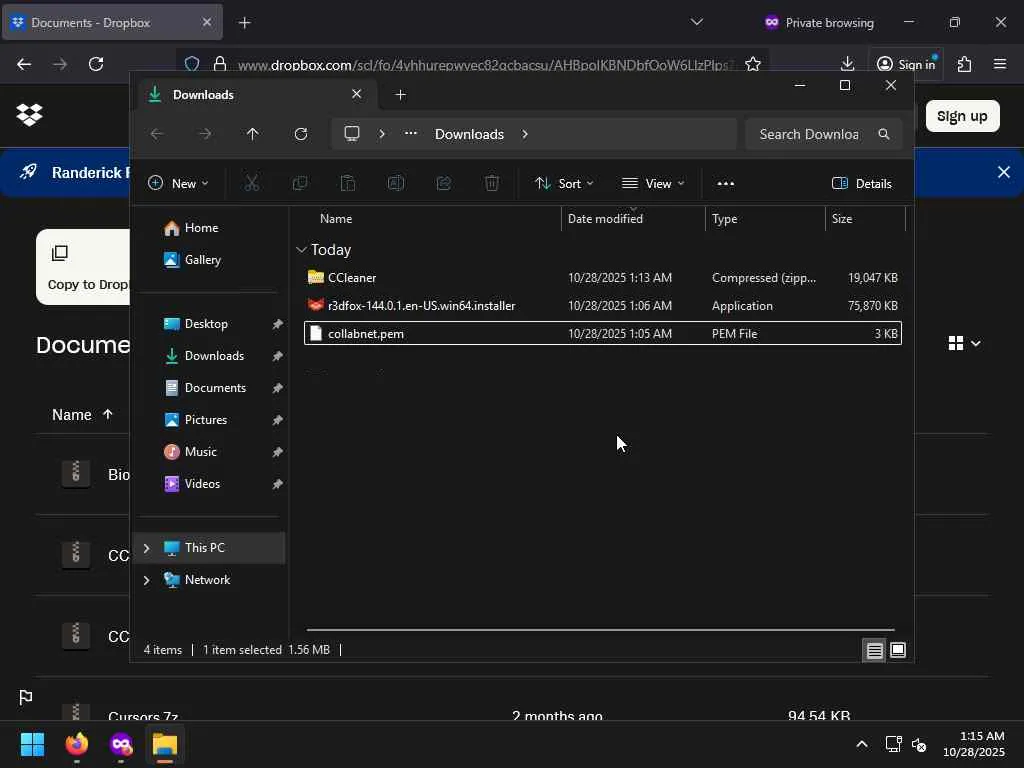This screenshot has width=1024, height=768.
Task: Open Firefox hamburger application menu
Action: [x=1000, y=64]
